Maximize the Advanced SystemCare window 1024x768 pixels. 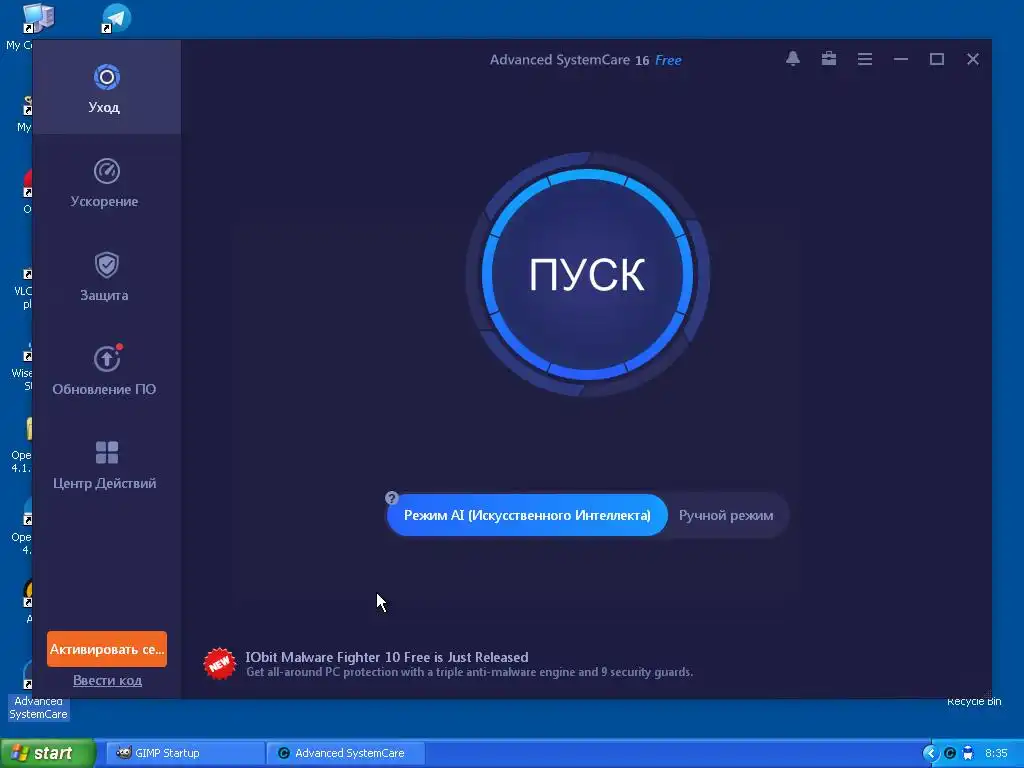tap(936, 59)
